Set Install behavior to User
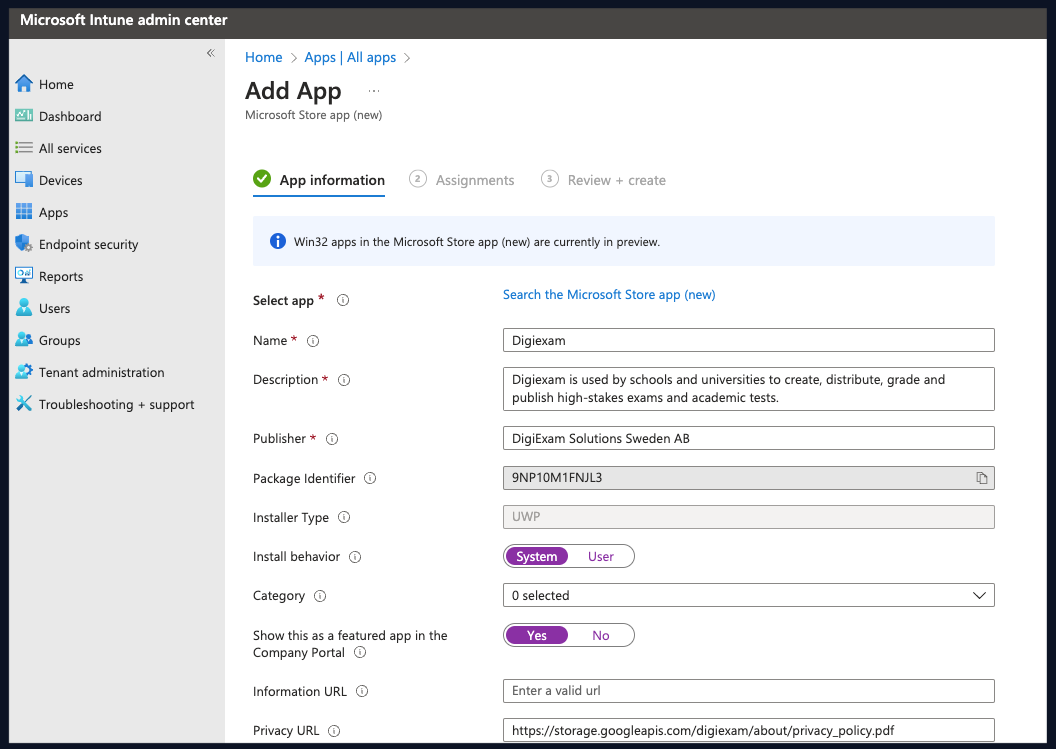 [601, 556]
